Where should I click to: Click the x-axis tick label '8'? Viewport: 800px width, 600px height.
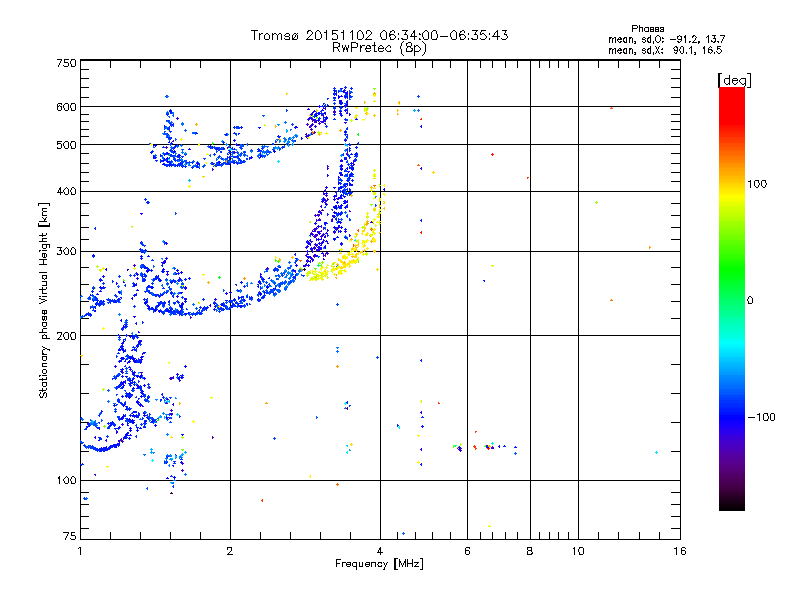point(530,551)
